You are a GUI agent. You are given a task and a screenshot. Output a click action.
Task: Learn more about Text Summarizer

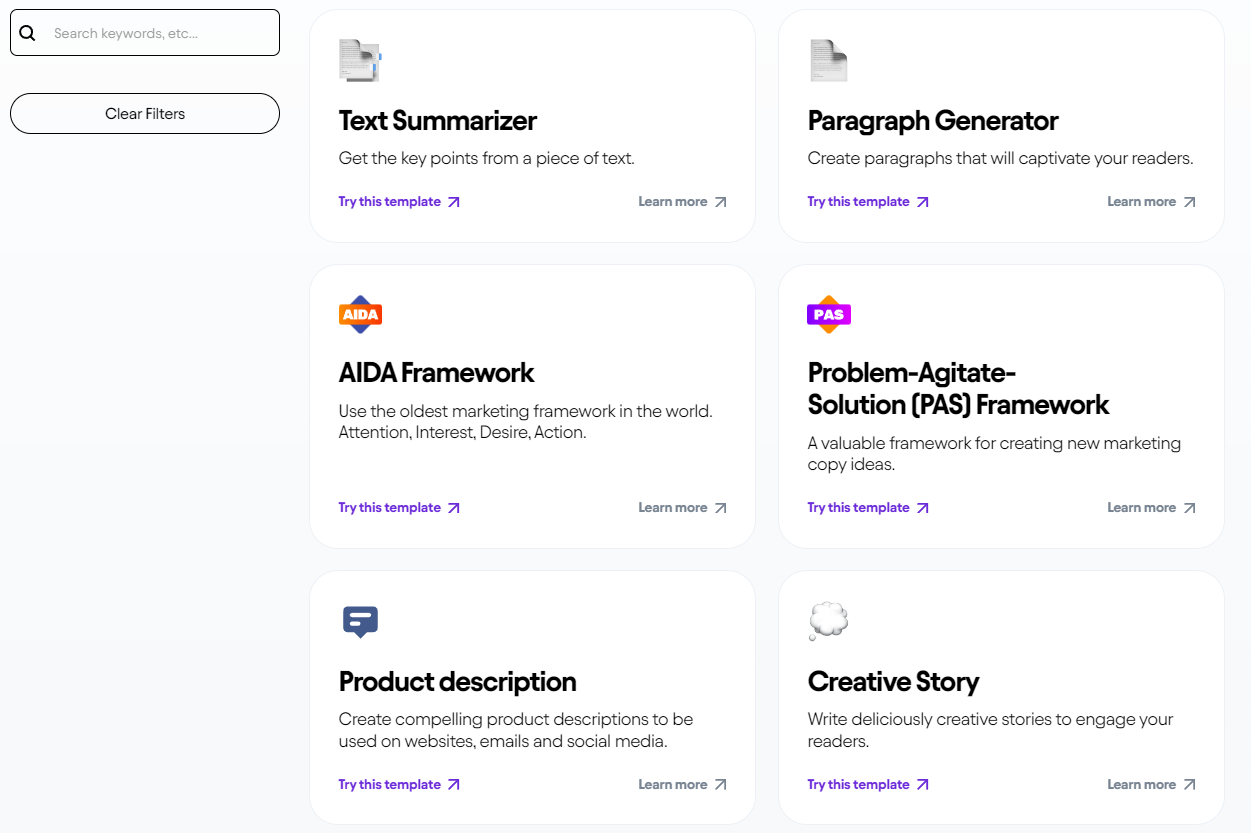click(682, 201)
